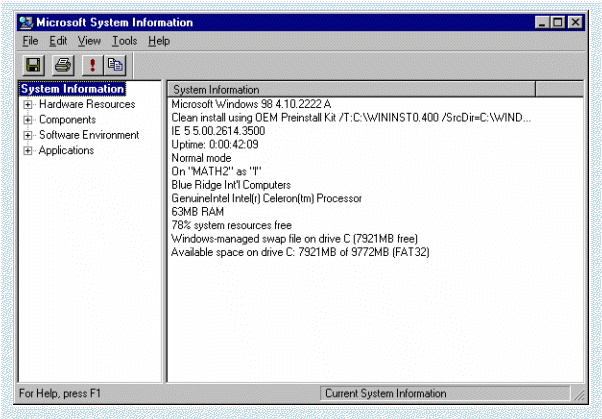Click the Microsoft Windows 98 4.10.2222 A line
This screenshot has height=419, width=602.
pos(251,104)
